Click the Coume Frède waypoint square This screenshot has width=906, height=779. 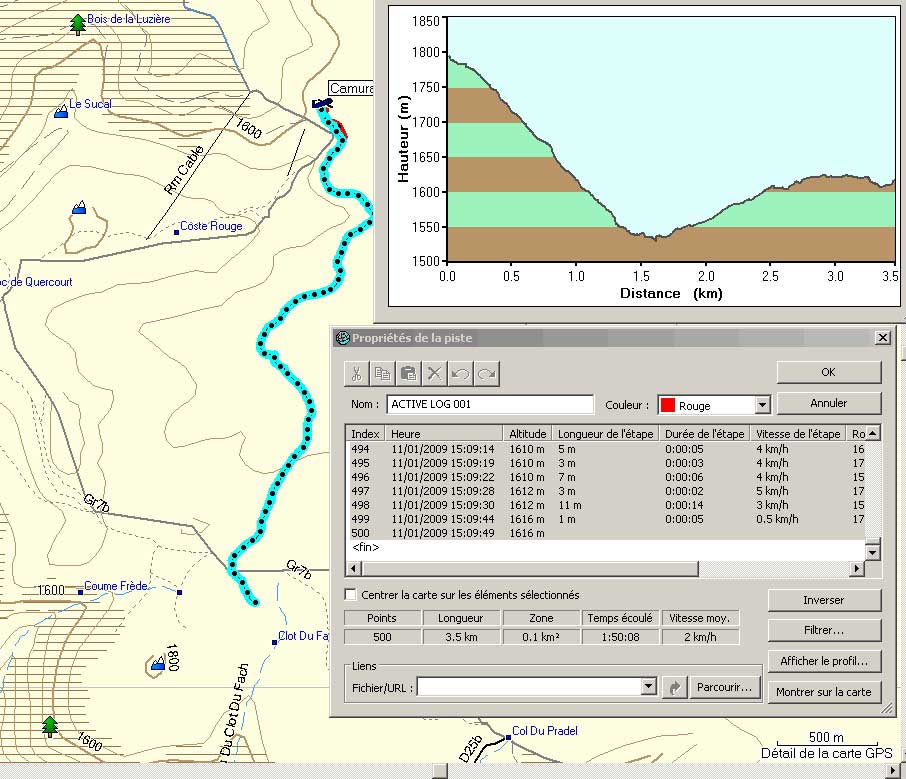pos(80,592)
